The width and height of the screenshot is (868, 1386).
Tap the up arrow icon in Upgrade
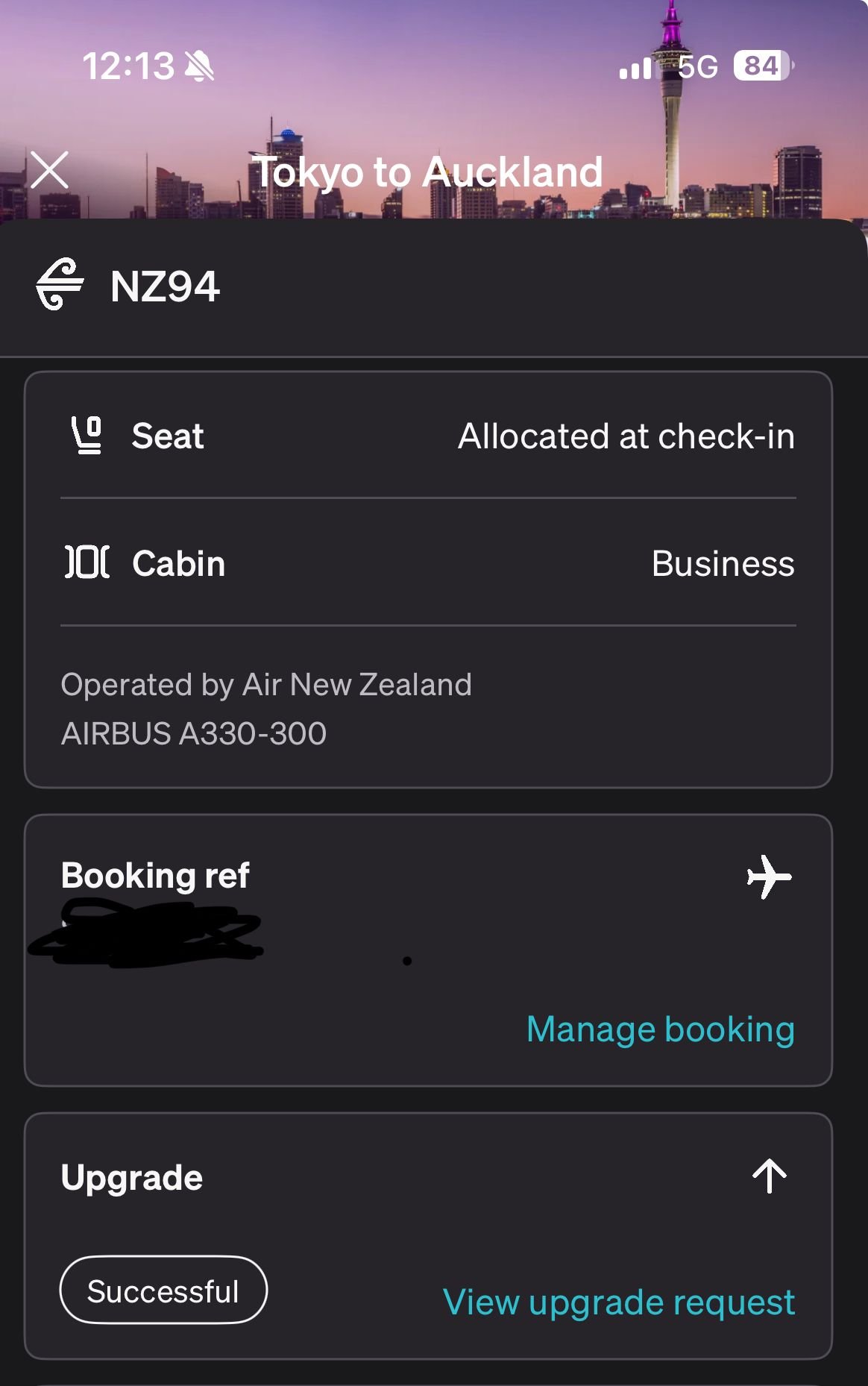(769, 1176)
